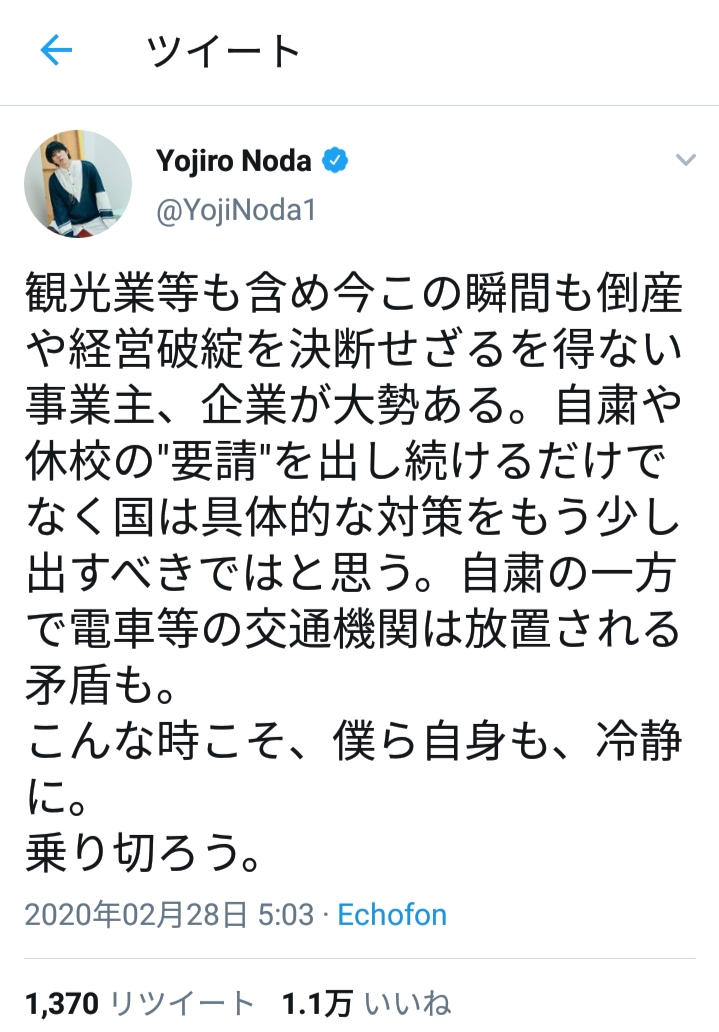Click the display name Yojiro Noda
719x1032 pixels.
click(234, 161)
